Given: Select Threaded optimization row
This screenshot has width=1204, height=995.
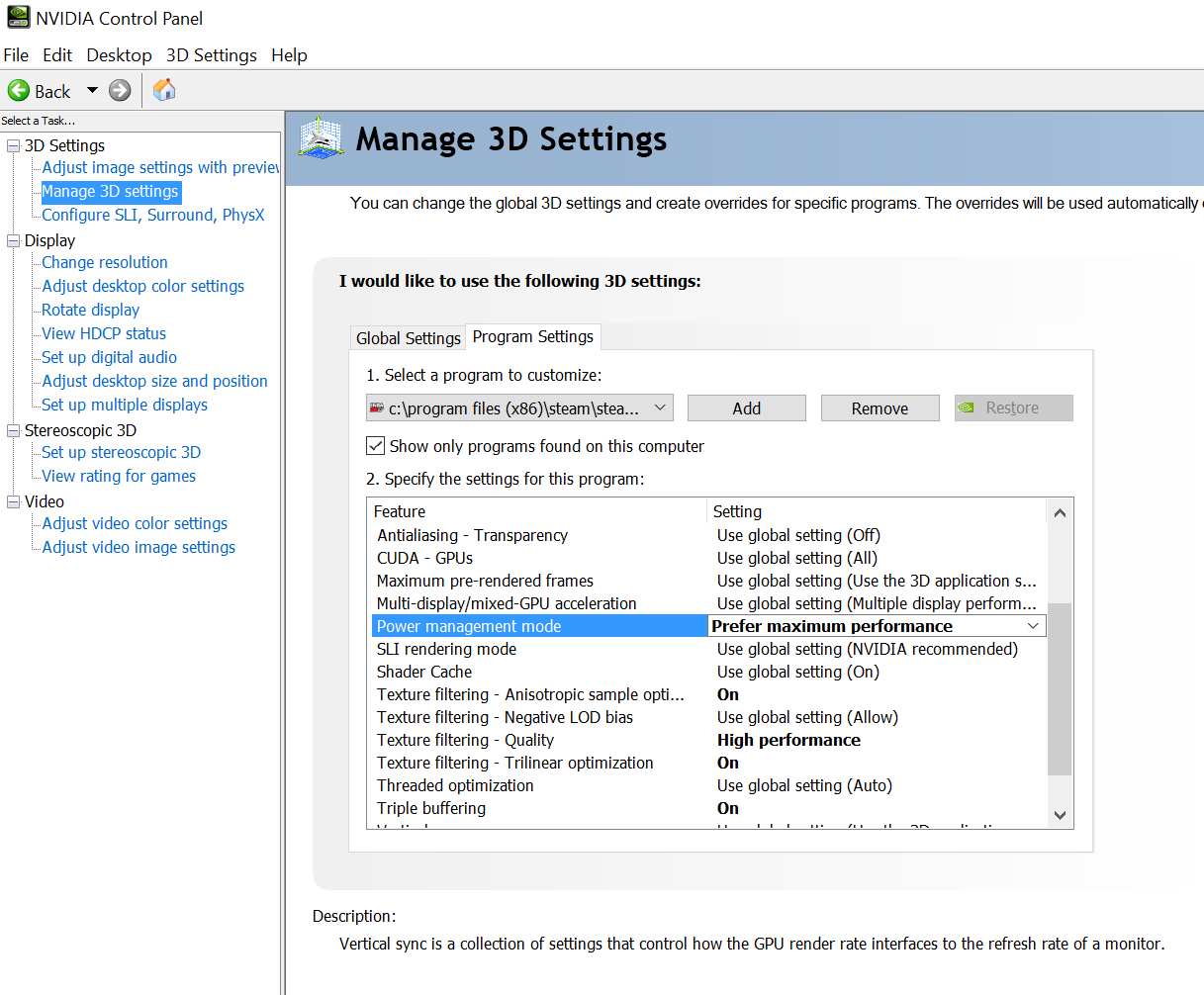Looking at the screenshot, I should point(706,785).
